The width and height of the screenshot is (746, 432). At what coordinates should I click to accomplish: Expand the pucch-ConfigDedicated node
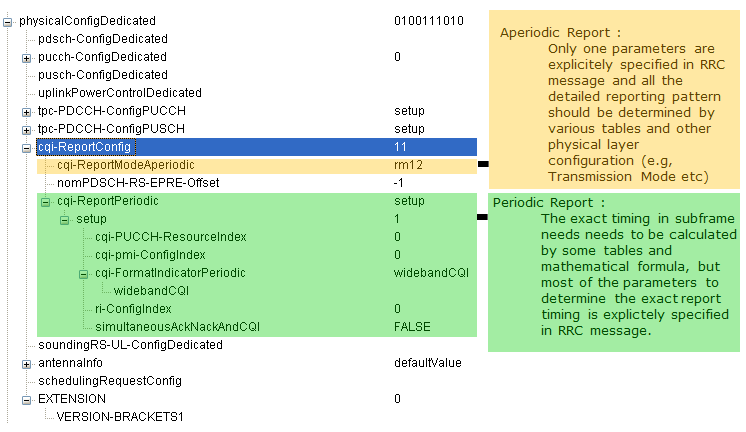pos(26,58)
